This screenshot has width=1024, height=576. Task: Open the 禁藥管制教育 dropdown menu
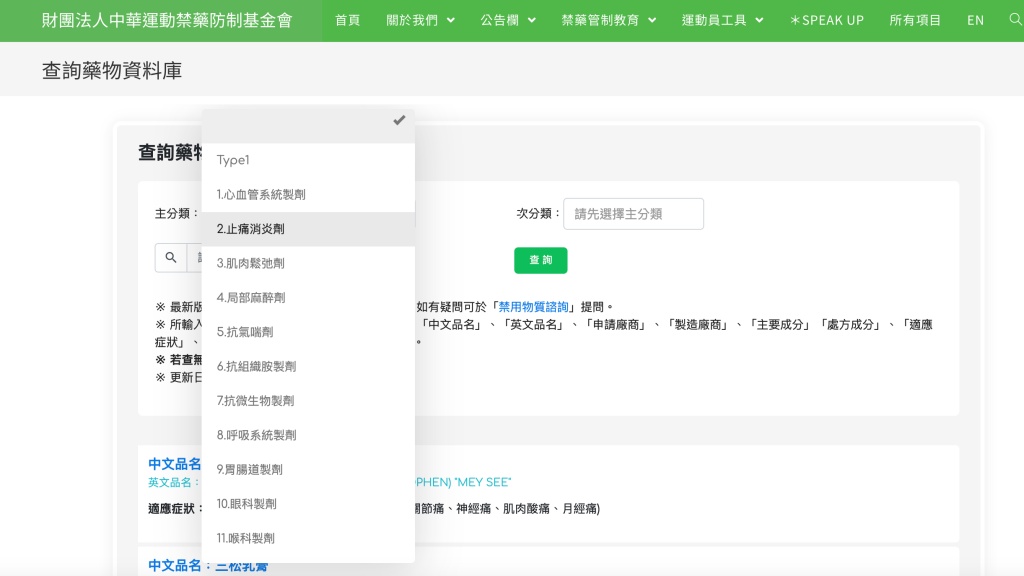pos(609,20)
